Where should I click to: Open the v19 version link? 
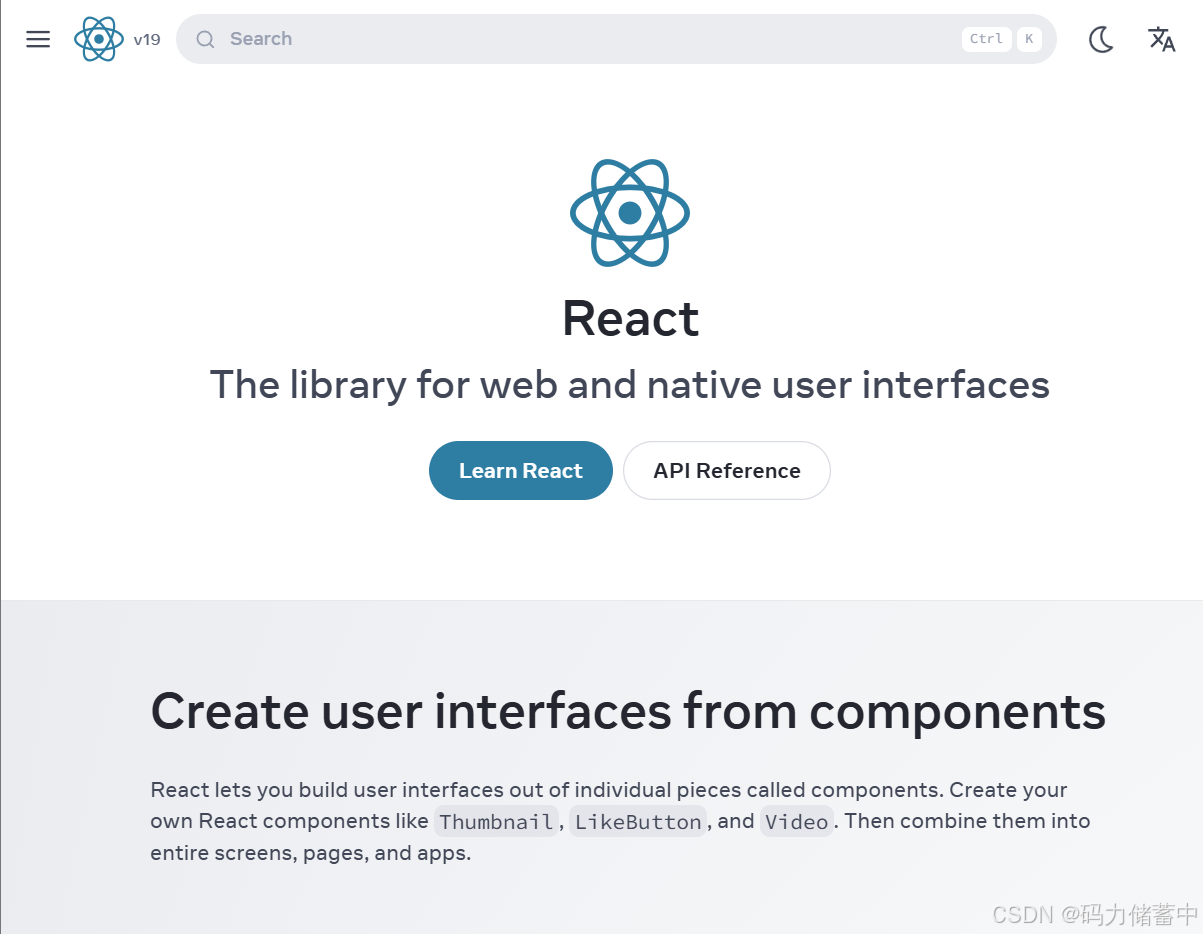coord(146,40)
